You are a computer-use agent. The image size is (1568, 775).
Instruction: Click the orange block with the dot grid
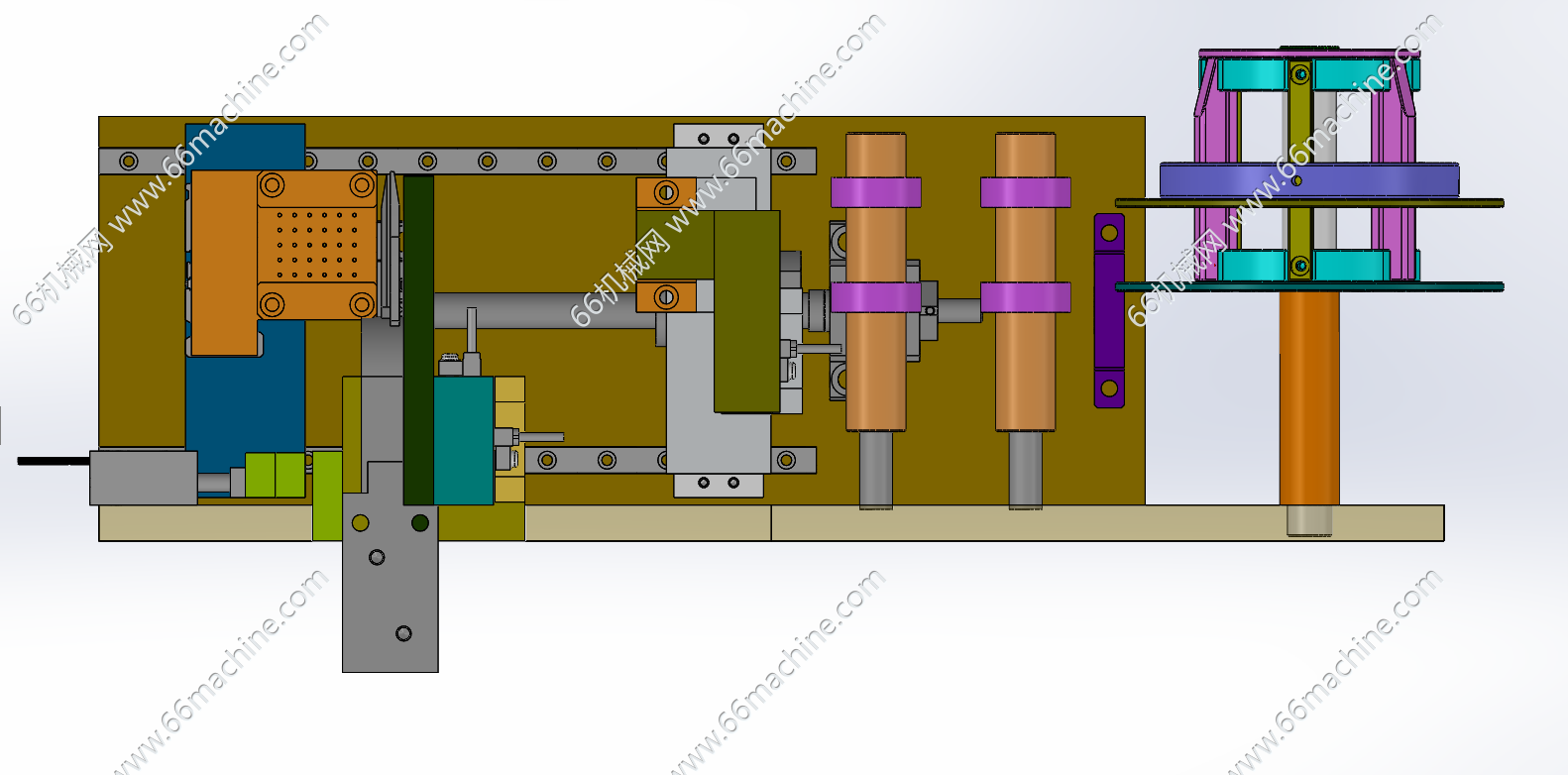[315, 245]
